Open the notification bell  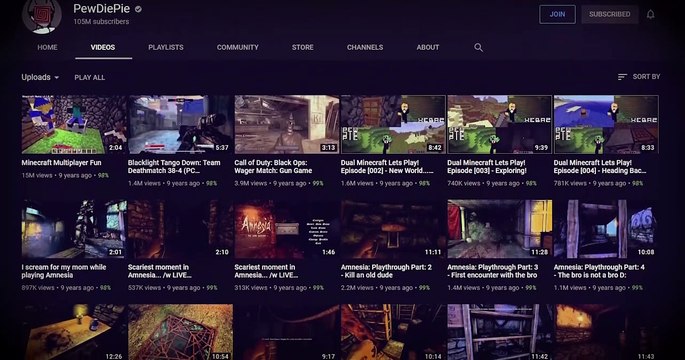point(650,14)
